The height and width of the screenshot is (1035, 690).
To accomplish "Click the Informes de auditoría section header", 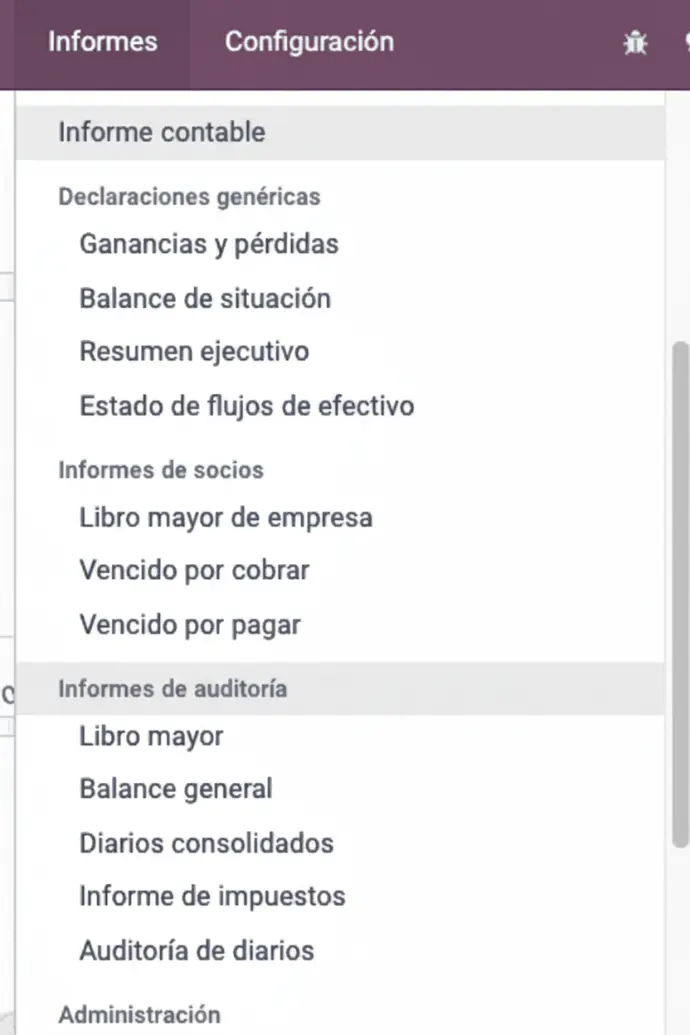I will 173,689.
